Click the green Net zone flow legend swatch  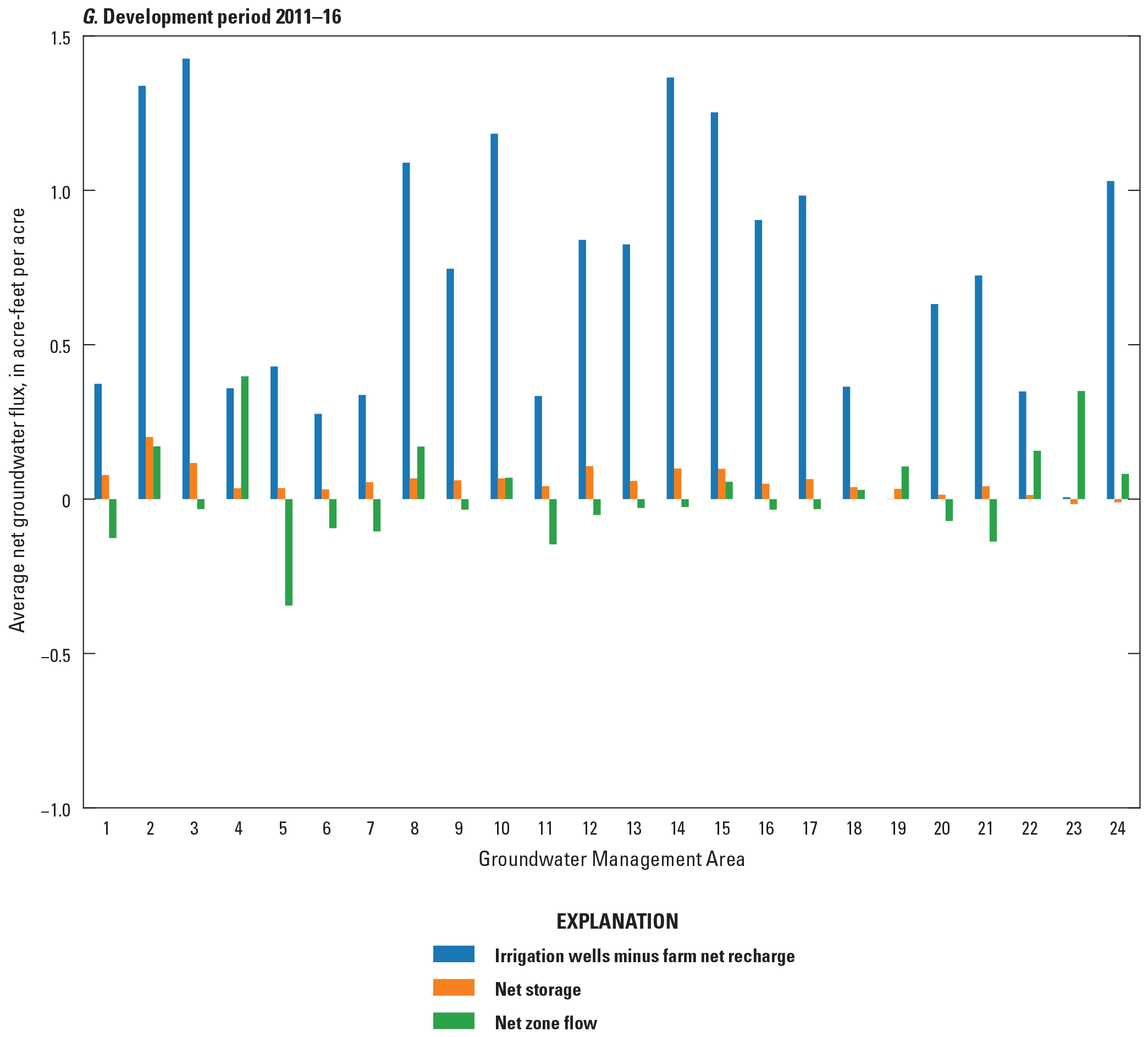(453, 1021)
